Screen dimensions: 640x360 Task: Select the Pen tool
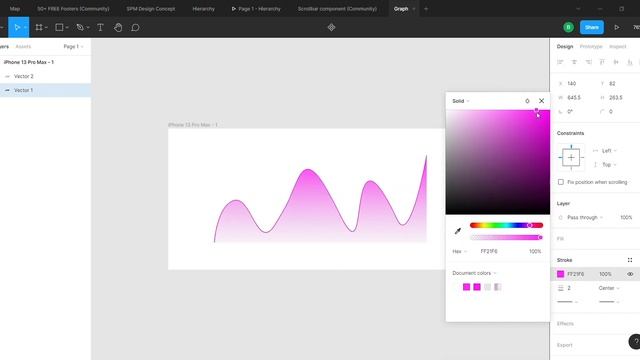(x=80, y=27)
